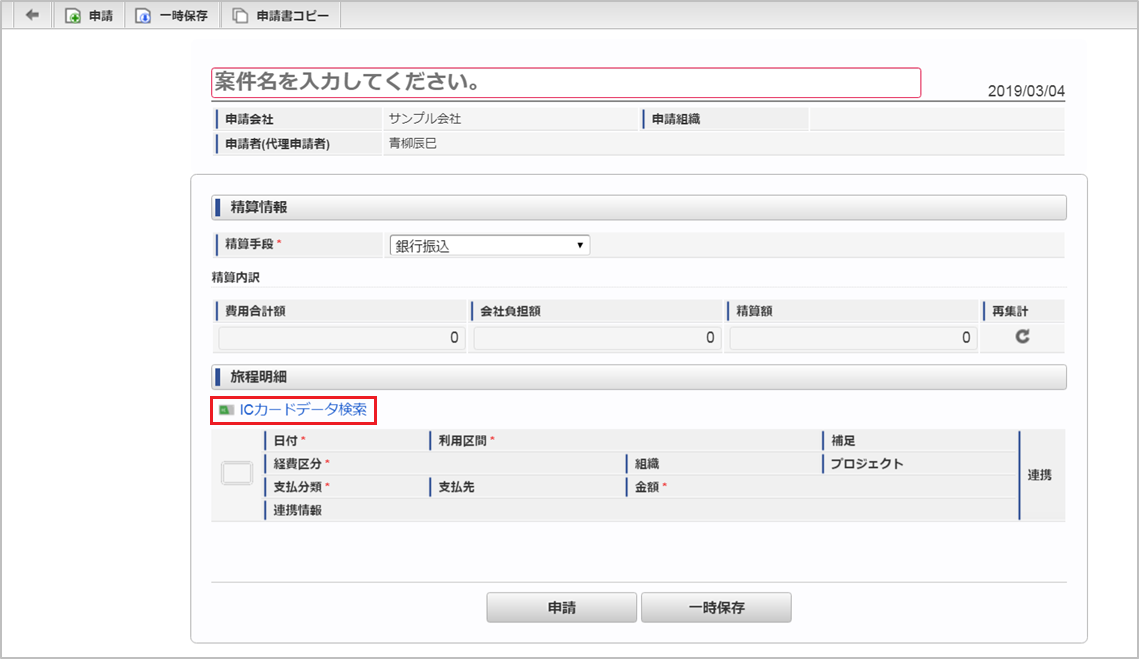Click the プロジェクト column header
Screen dimensions: 1139x659
click(x=867, y=464)
